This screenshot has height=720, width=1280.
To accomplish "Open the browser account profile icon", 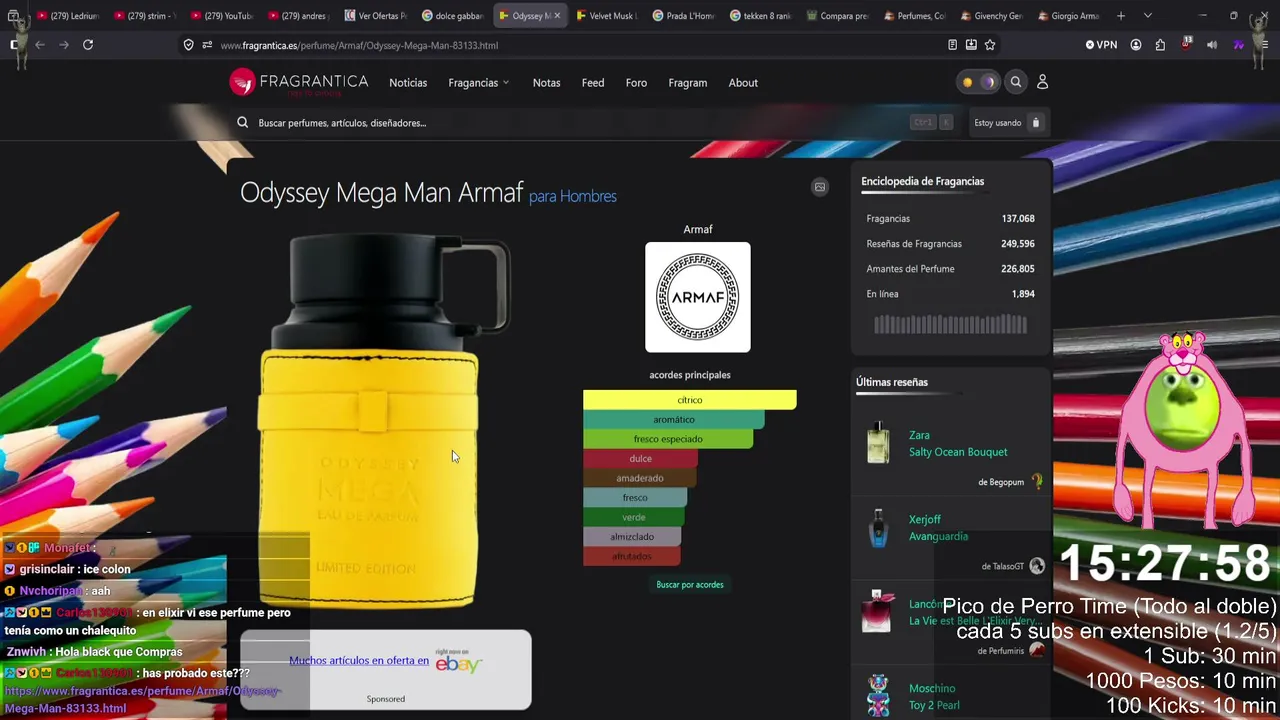I will (1136, 45).
